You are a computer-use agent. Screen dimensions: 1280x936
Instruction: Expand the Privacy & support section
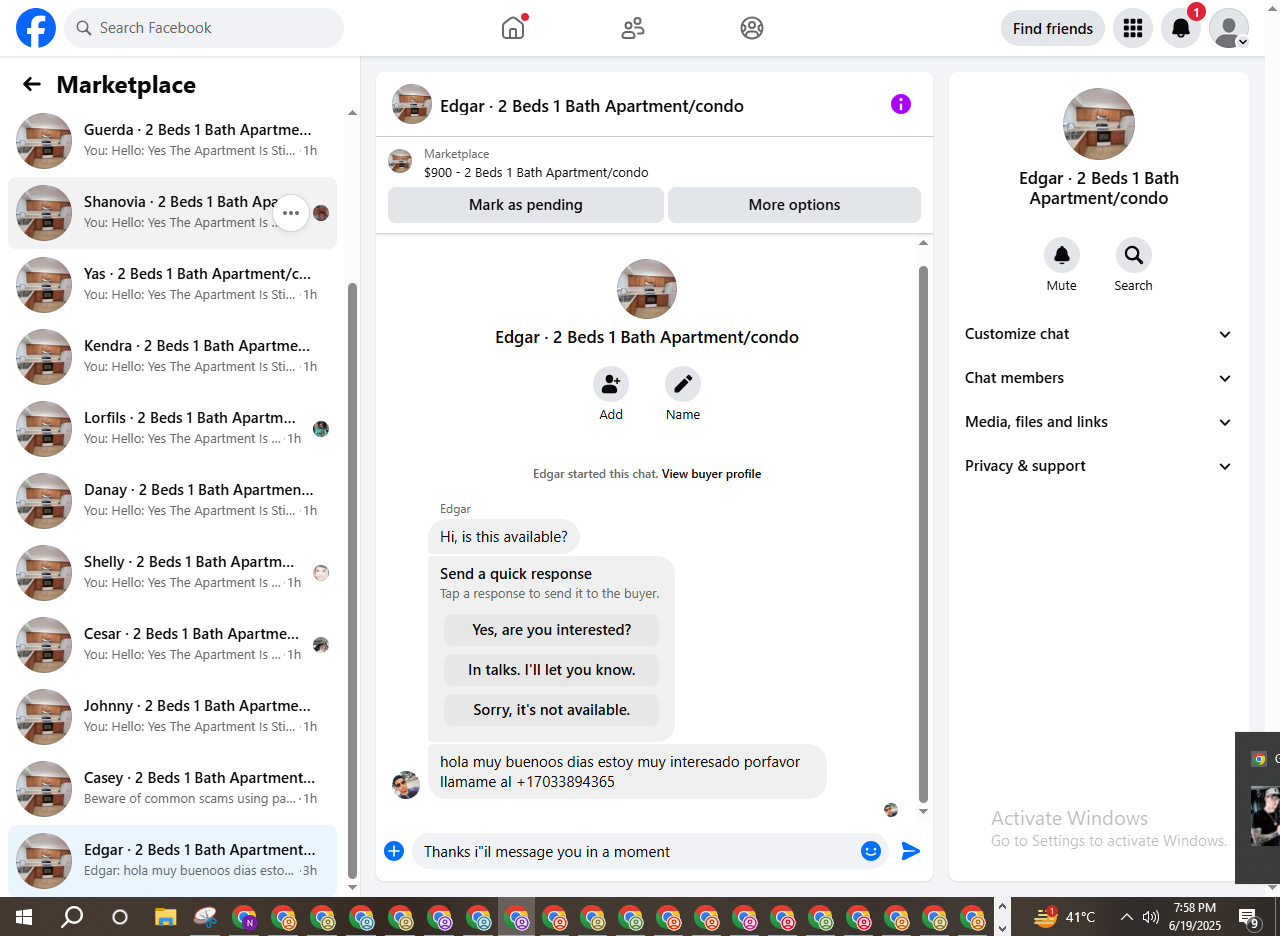click(1099, 466)
